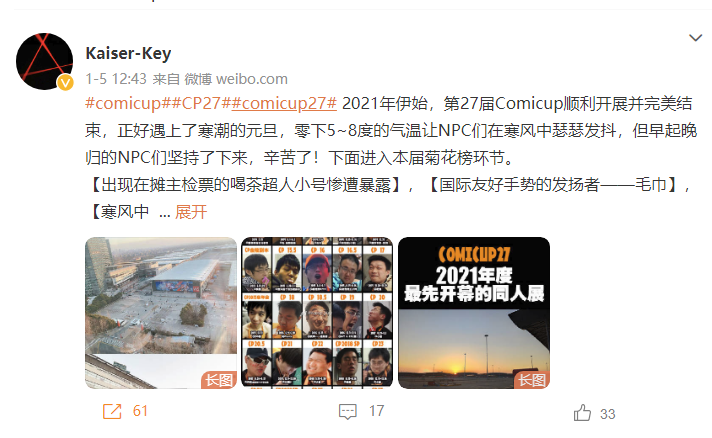Screen dimensions: 712x438
Task: Open the faces grid collage thumbnail
Action: click(x=317, y=313)
